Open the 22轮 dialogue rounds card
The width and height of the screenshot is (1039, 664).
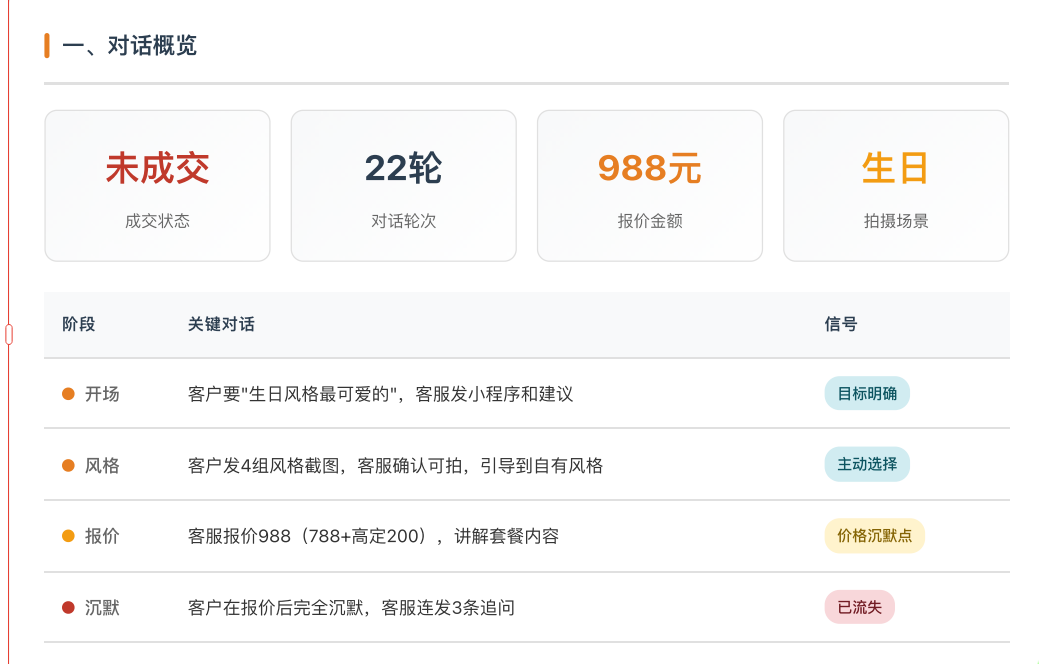pyautogui.click(x=404, y=186)
